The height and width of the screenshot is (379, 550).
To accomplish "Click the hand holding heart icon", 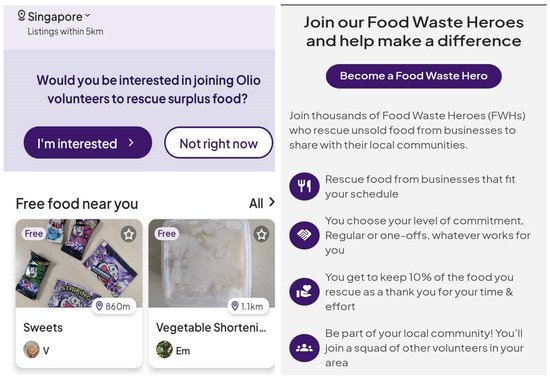I will pos(304,291).
